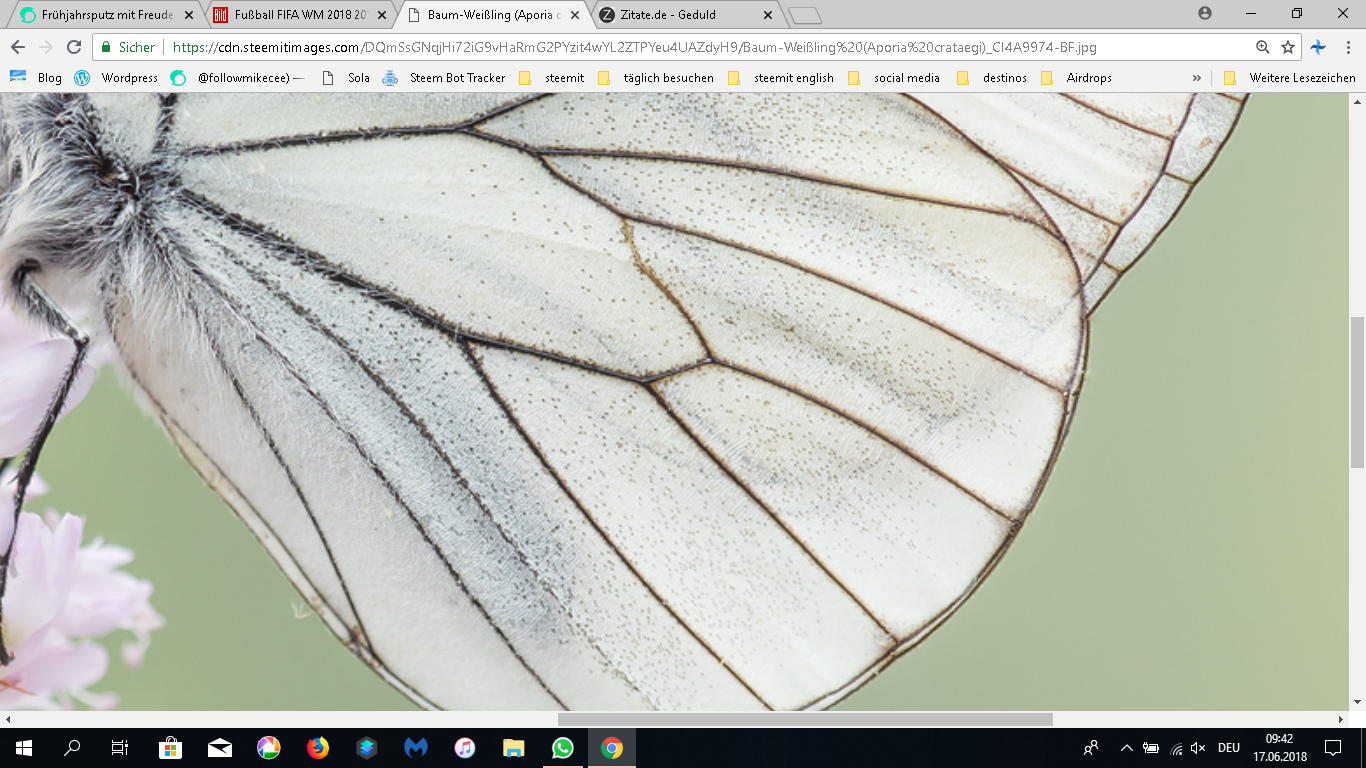This screenshot has width=1366, height=768.
Task: Click the scroll-right arrow on horizontal scrollbar
Action: [x=1341, y=719]
